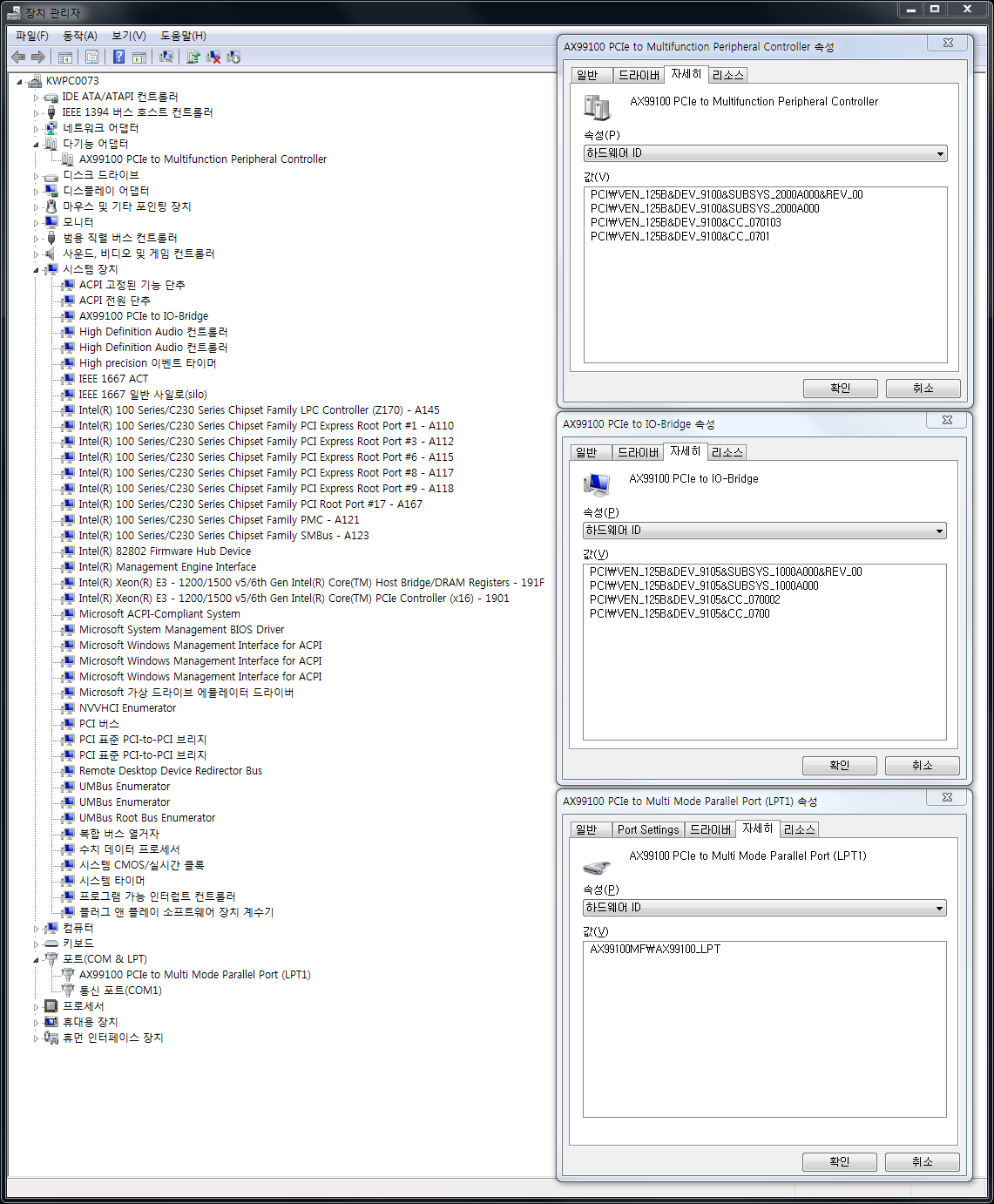Open the 도움말(H) menu
The height and width of the screenshot is (1204, 994).
pos(183,36)
